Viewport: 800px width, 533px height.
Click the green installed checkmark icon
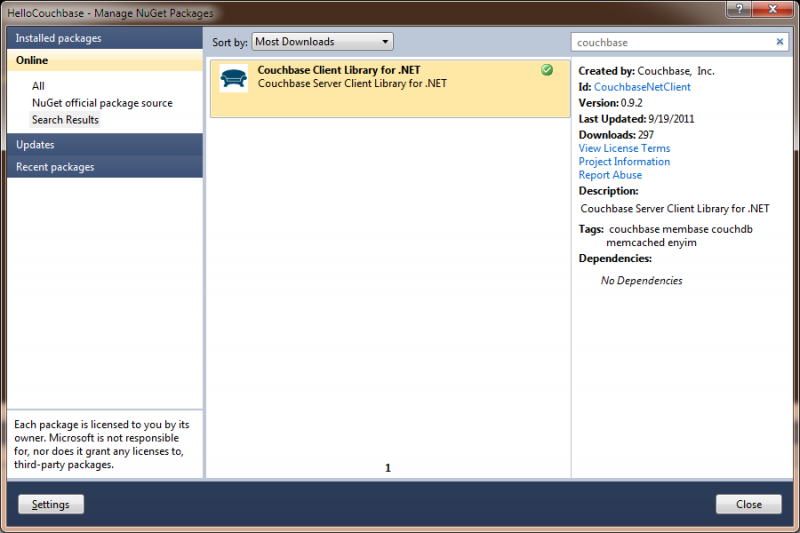tap(547, 70)
